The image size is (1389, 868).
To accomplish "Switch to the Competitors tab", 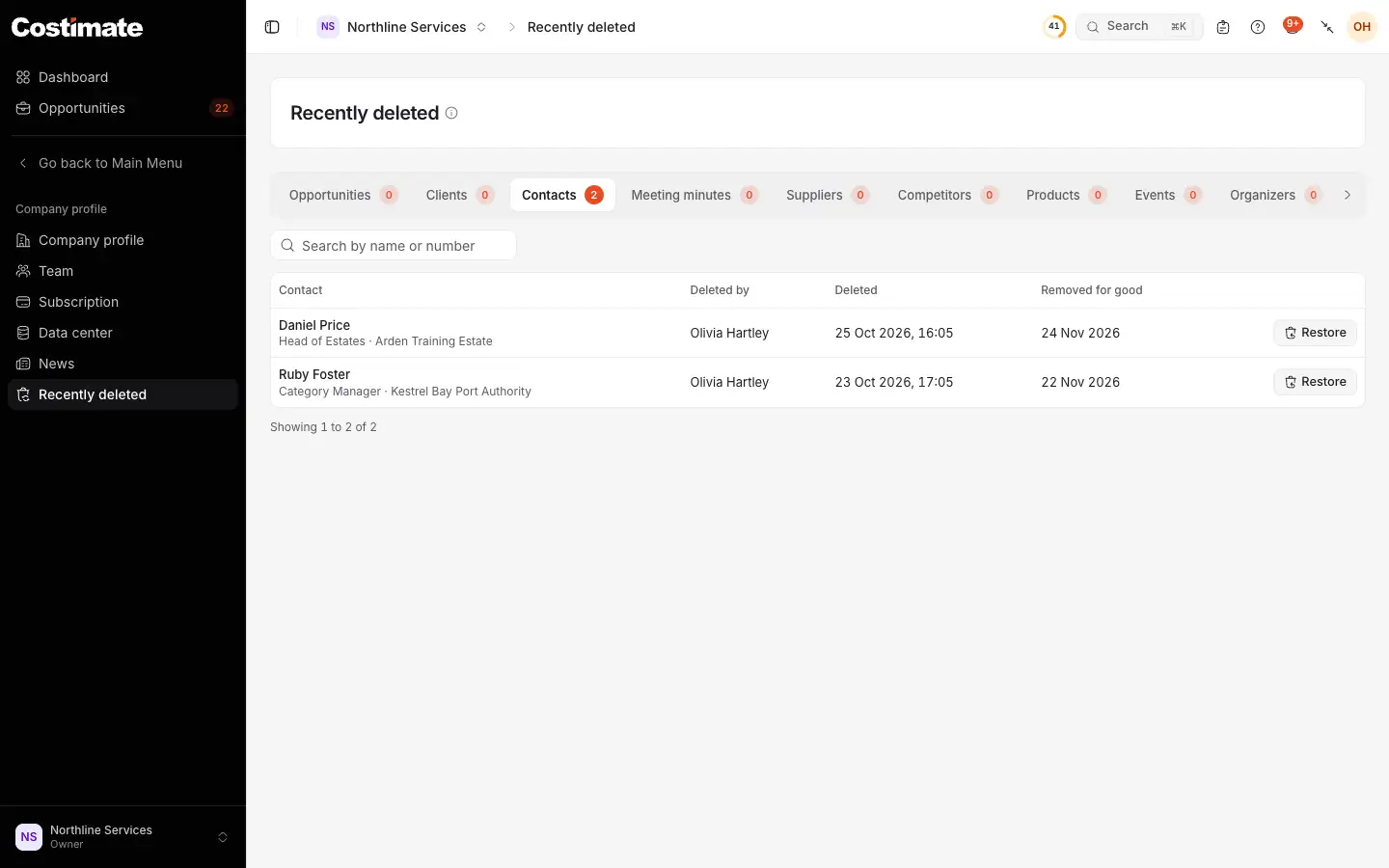I will (947, 195).
